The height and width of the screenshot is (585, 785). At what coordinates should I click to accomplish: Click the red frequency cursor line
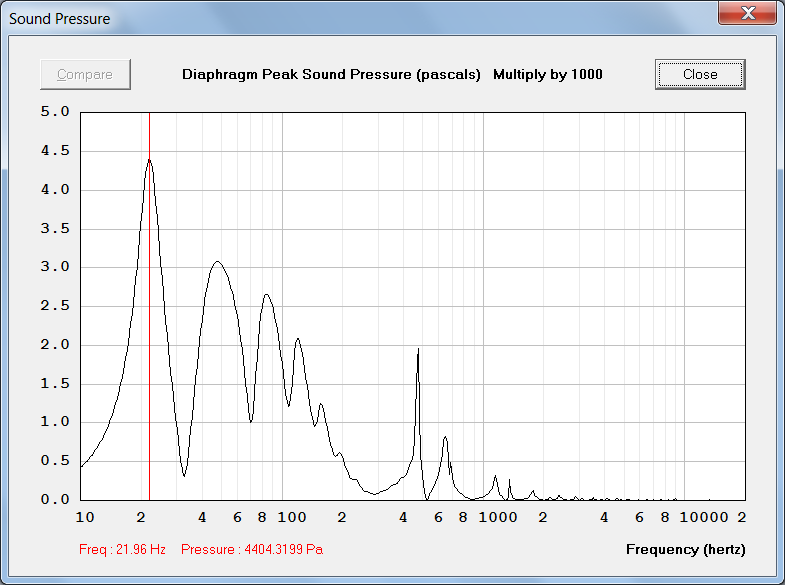[x=149, y=306]
